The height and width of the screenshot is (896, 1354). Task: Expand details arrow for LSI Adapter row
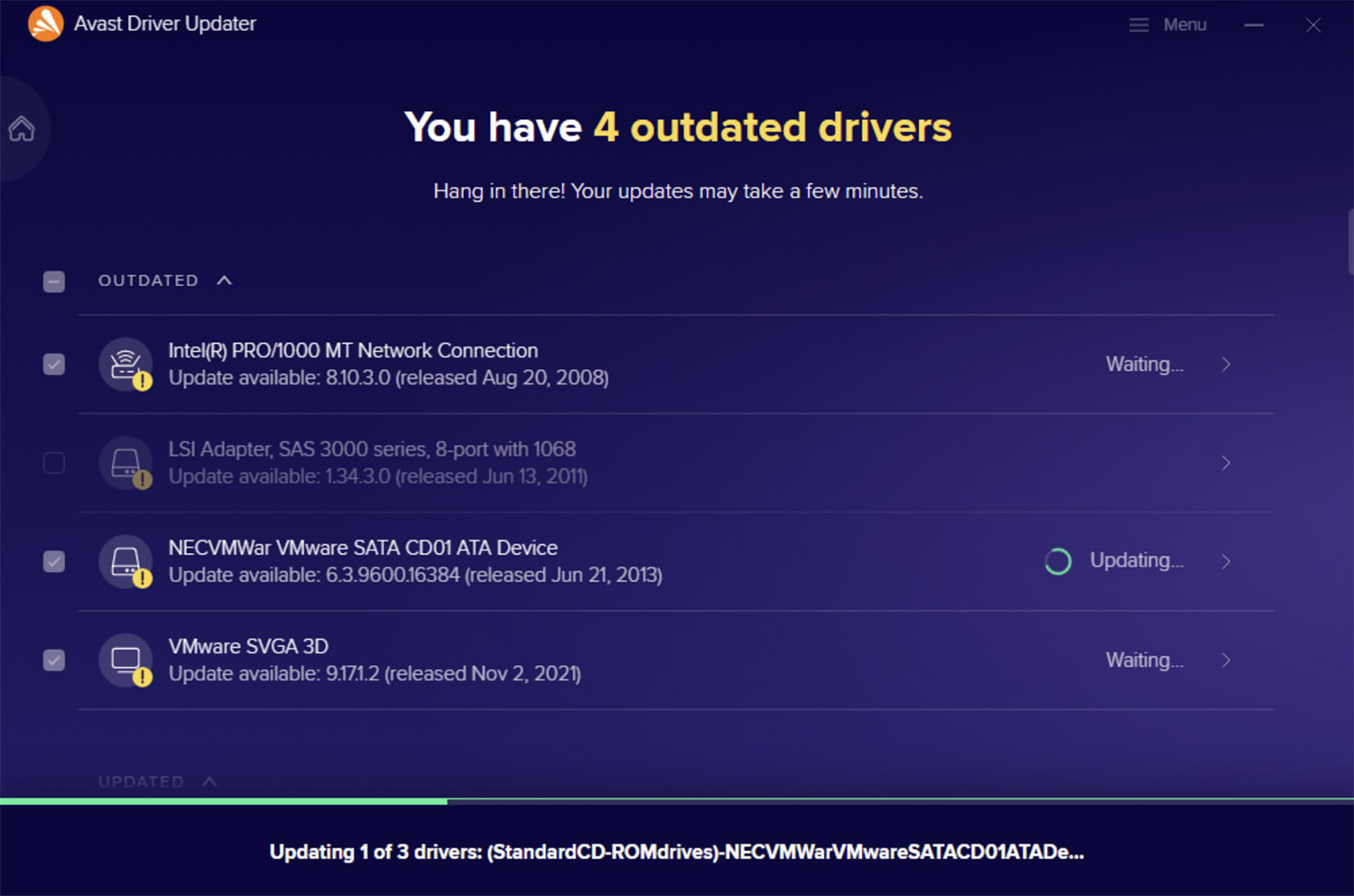[x=1226, y=463]
